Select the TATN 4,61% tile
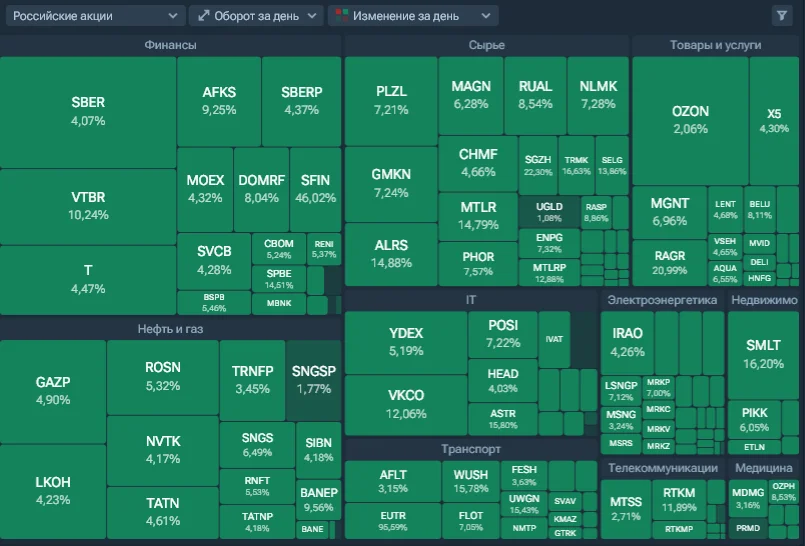Viewport: 805px width, 546px height. [x=163, y=513]
